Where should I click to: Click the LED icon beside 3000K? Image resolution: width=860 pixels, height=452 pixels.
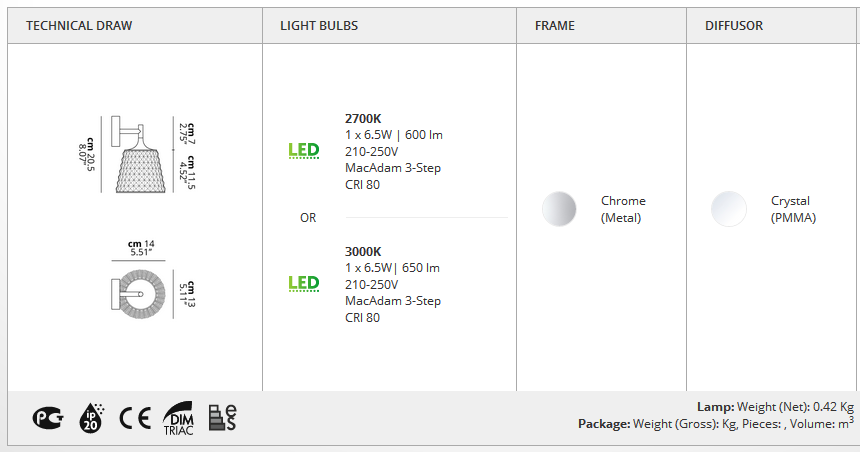pos(304,283)
